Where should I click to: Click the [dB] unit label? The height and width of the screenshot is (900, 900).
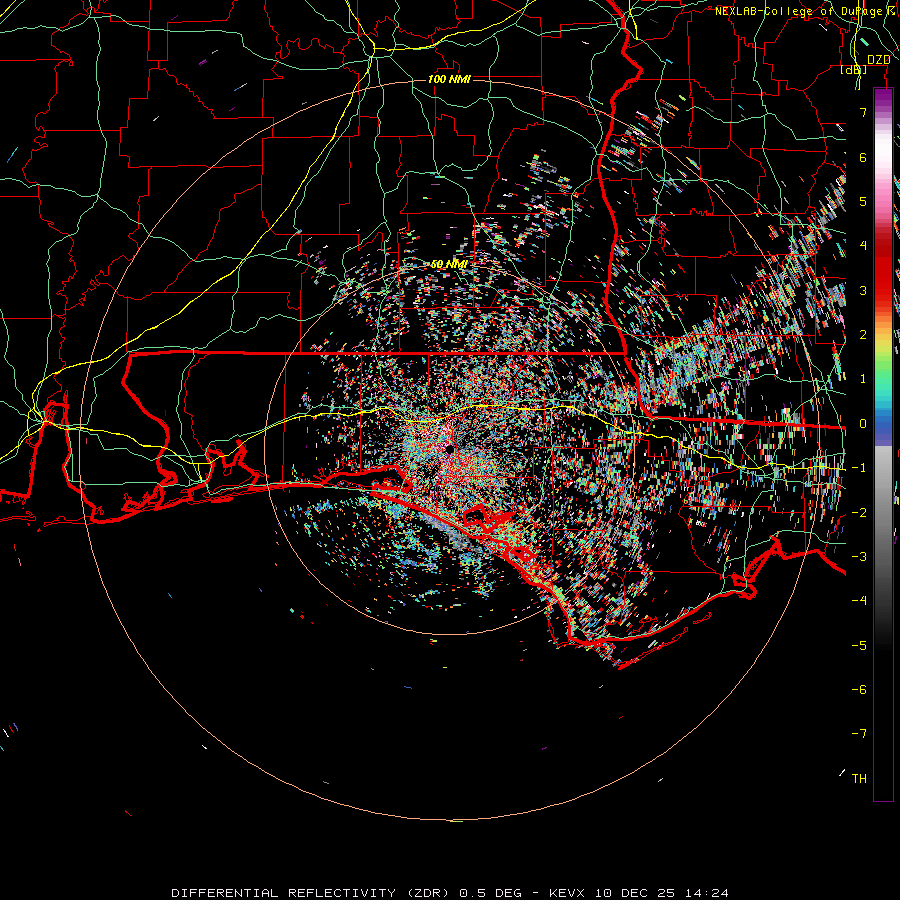point(854,69)
